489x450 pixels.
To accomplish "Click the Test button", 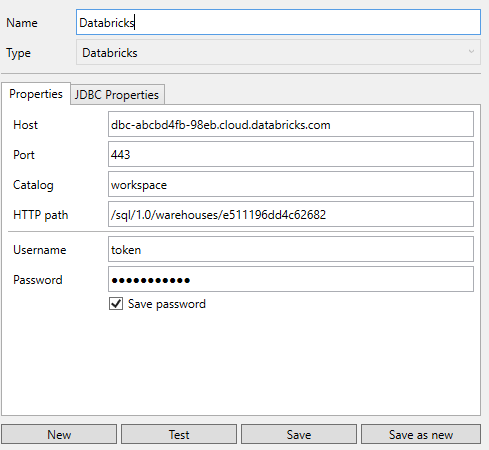I will [x=179, y=434].
